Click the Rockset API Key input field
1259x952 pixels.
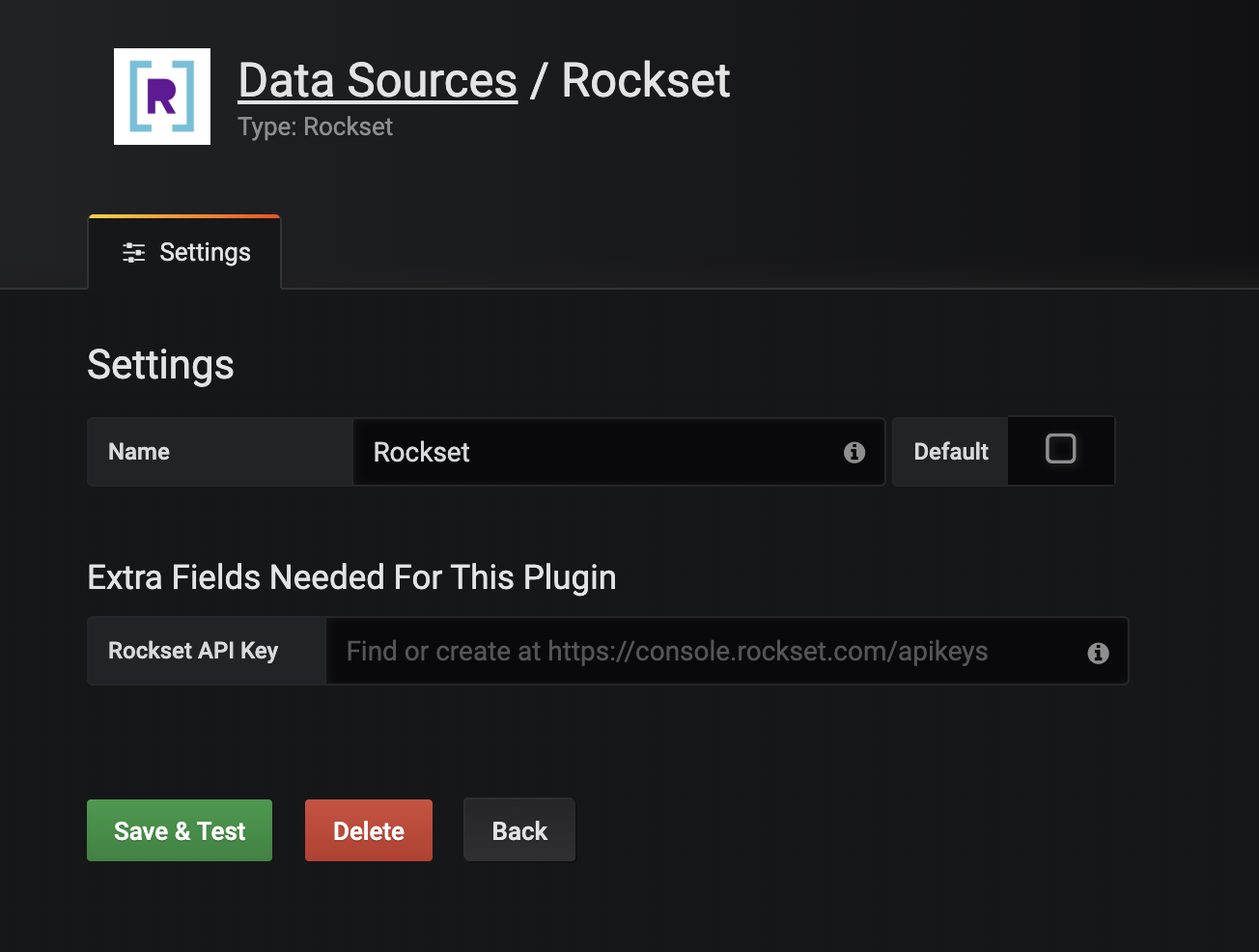(x=727, y=652)
